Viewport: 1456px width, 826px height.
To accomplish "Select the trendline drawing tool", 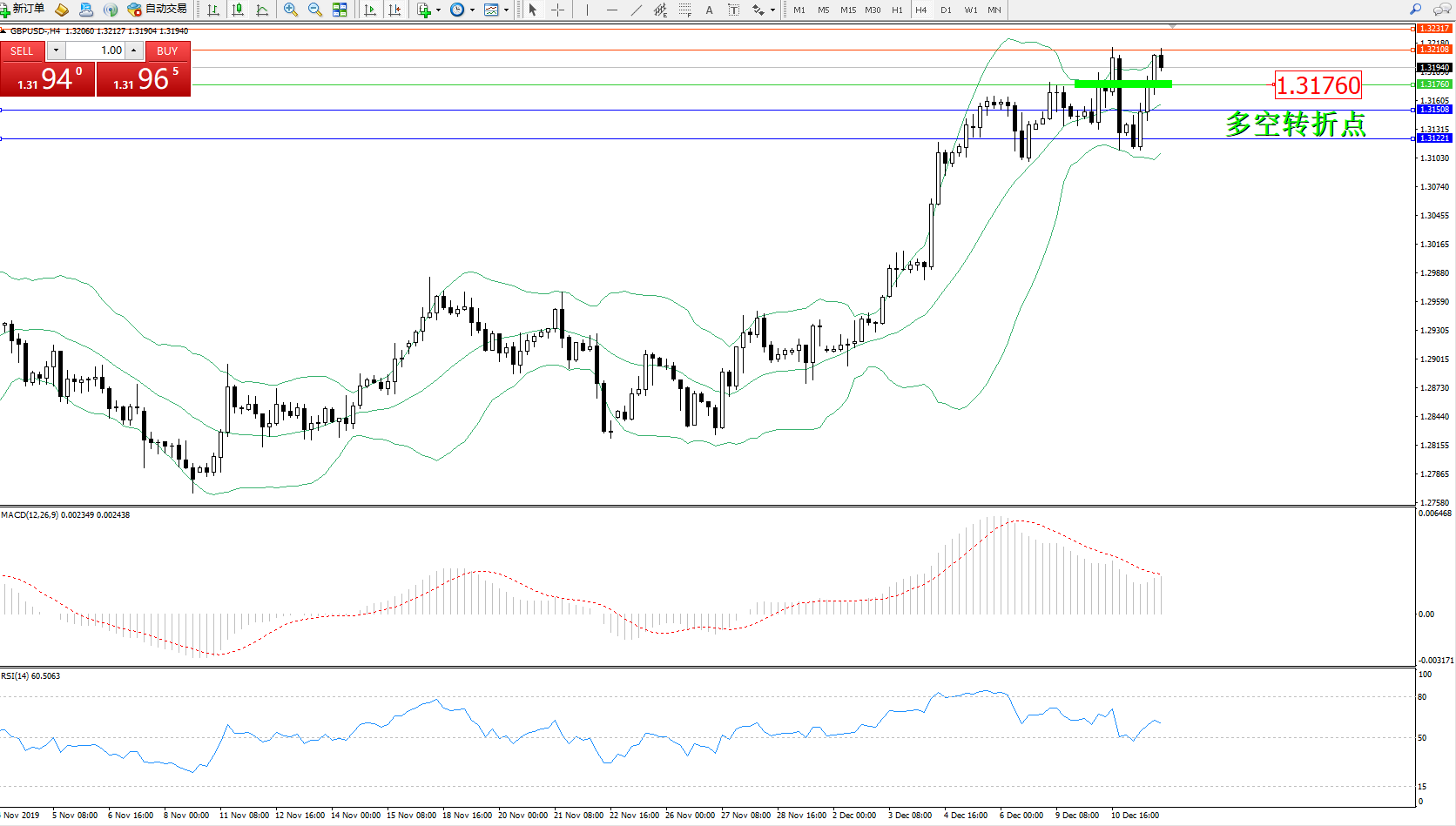I will point(637,10).
